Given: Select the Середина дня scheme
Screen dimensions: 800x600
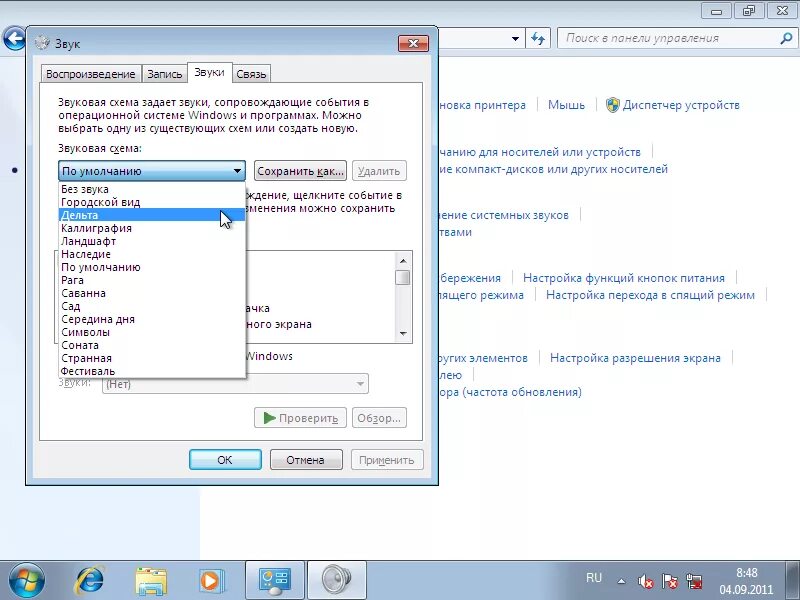Looking at the screenshot, I should [x=152, y=319].
